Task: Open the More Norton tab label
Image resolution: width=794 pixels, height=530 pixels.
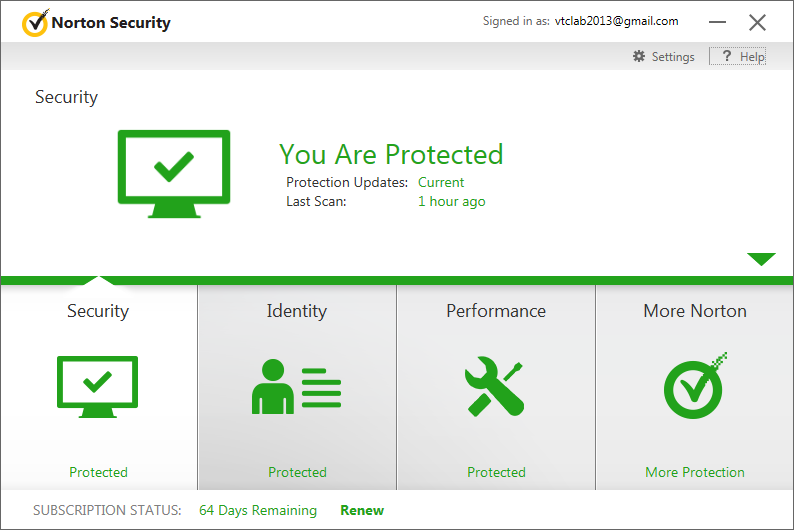Action: 695,311
